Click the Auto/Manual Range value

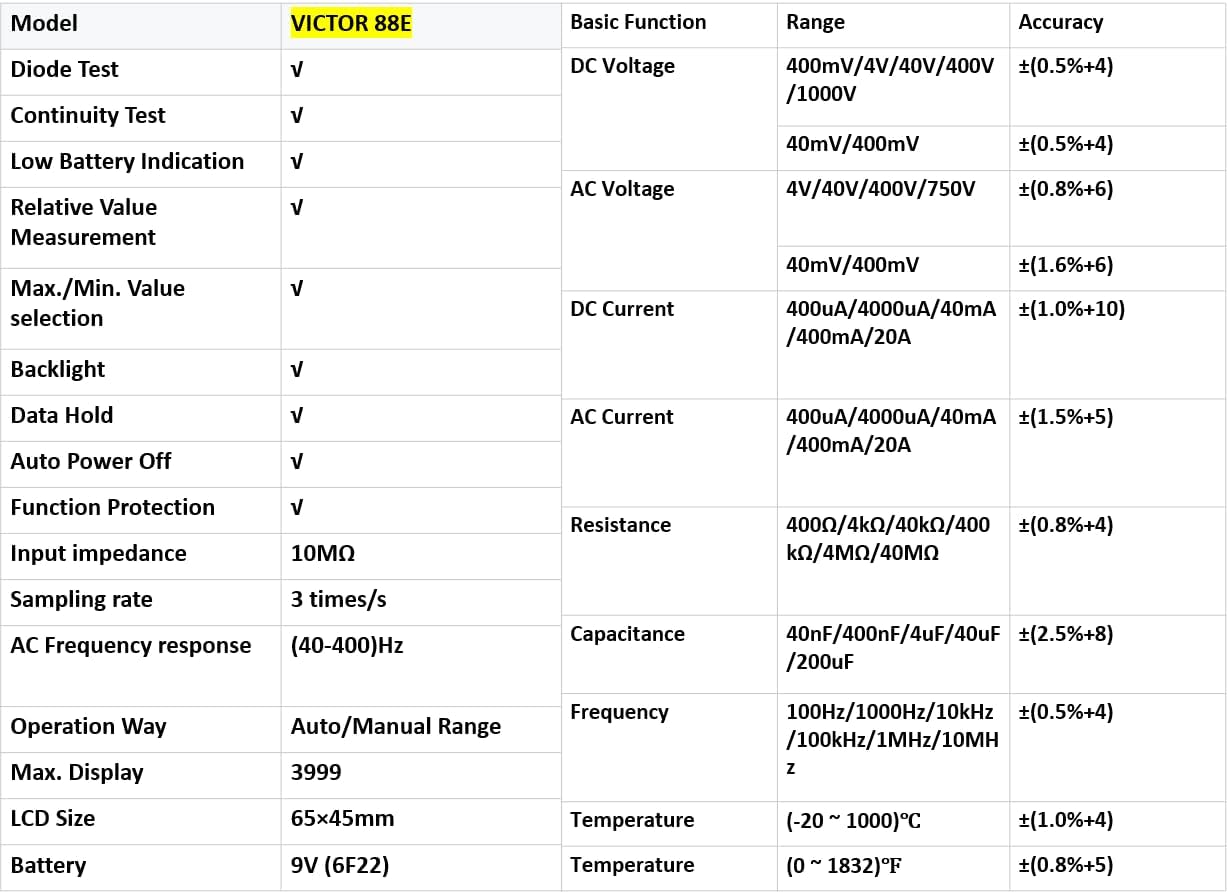pos(396,727)
